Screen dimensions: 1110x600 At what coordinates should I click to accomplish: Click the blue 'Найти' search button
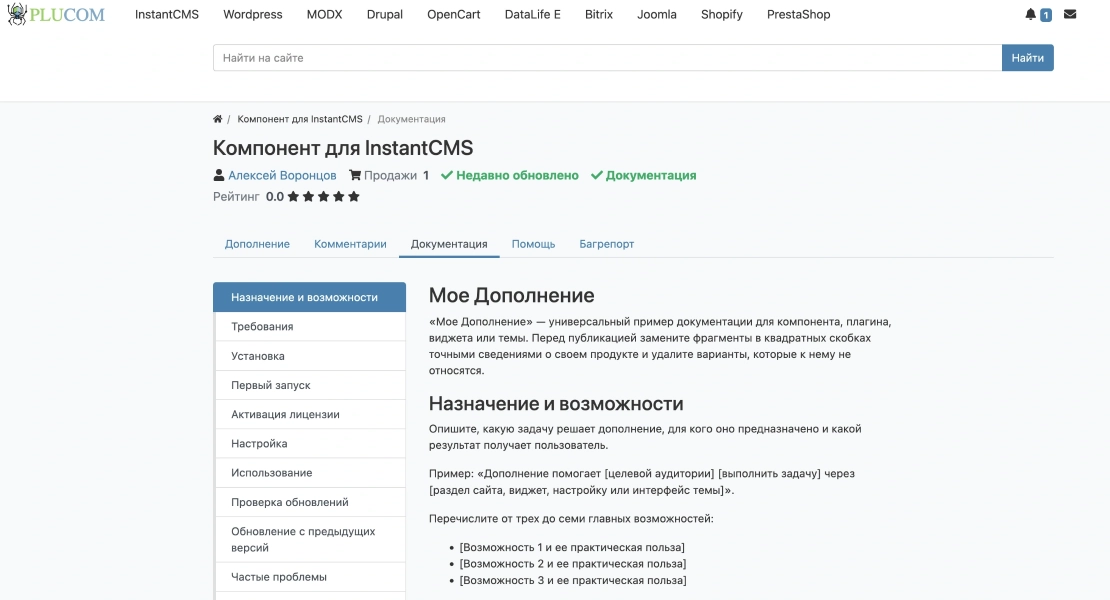(1027, 58)
